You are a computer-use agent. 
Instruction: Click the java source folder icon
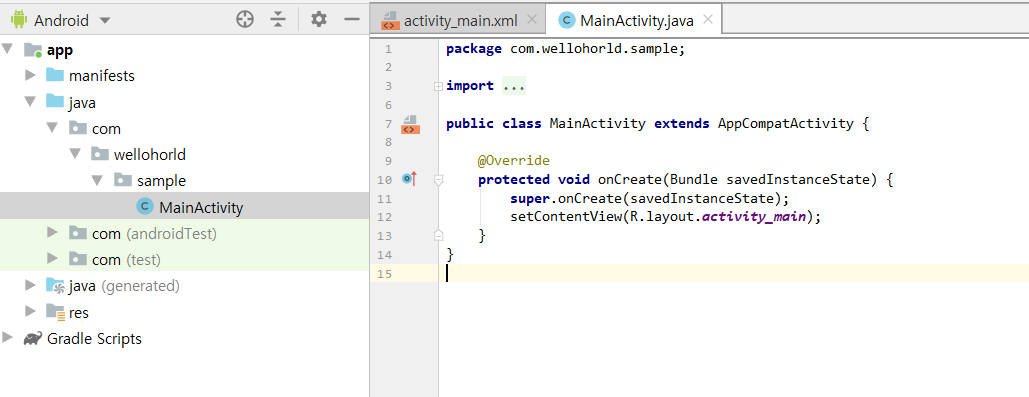pos(55,102)
